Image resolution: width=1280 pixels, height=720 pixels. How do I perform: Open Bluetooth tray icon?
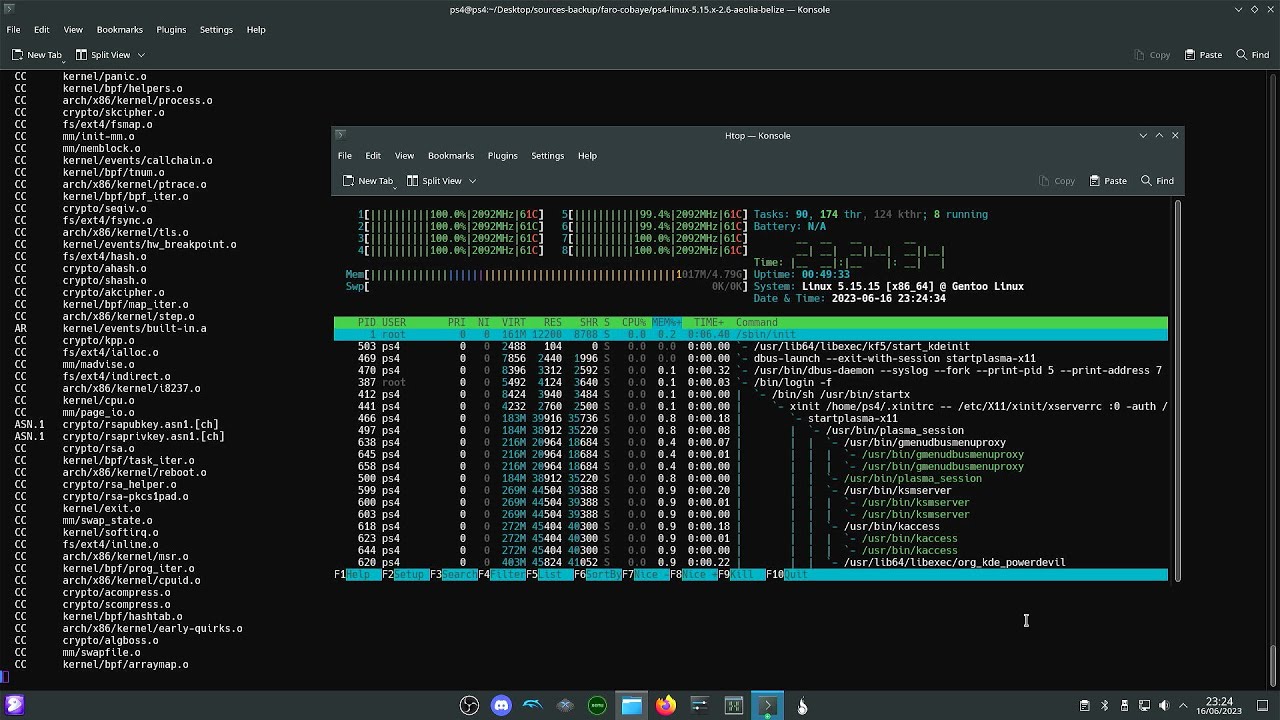point(1104,706)
